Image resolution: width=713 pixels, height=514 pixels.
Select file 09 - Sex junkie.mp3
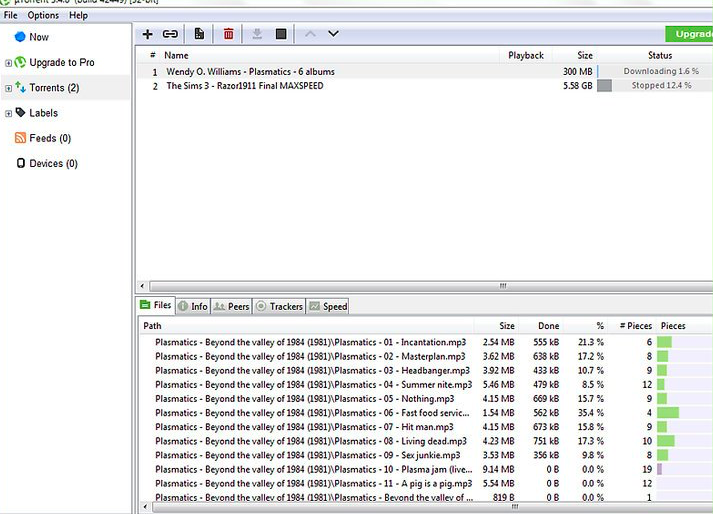[x=307, y=455]
